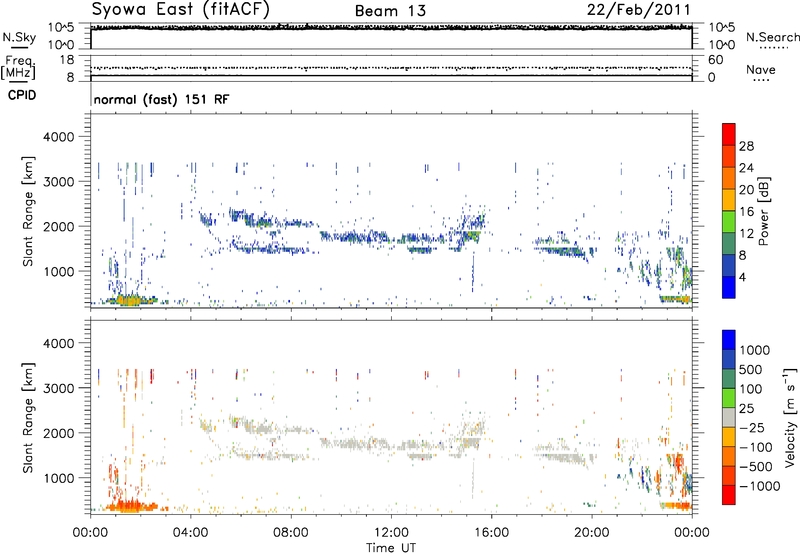
Task: Select the '08:00' time tick label
Action: coord(291,533)
